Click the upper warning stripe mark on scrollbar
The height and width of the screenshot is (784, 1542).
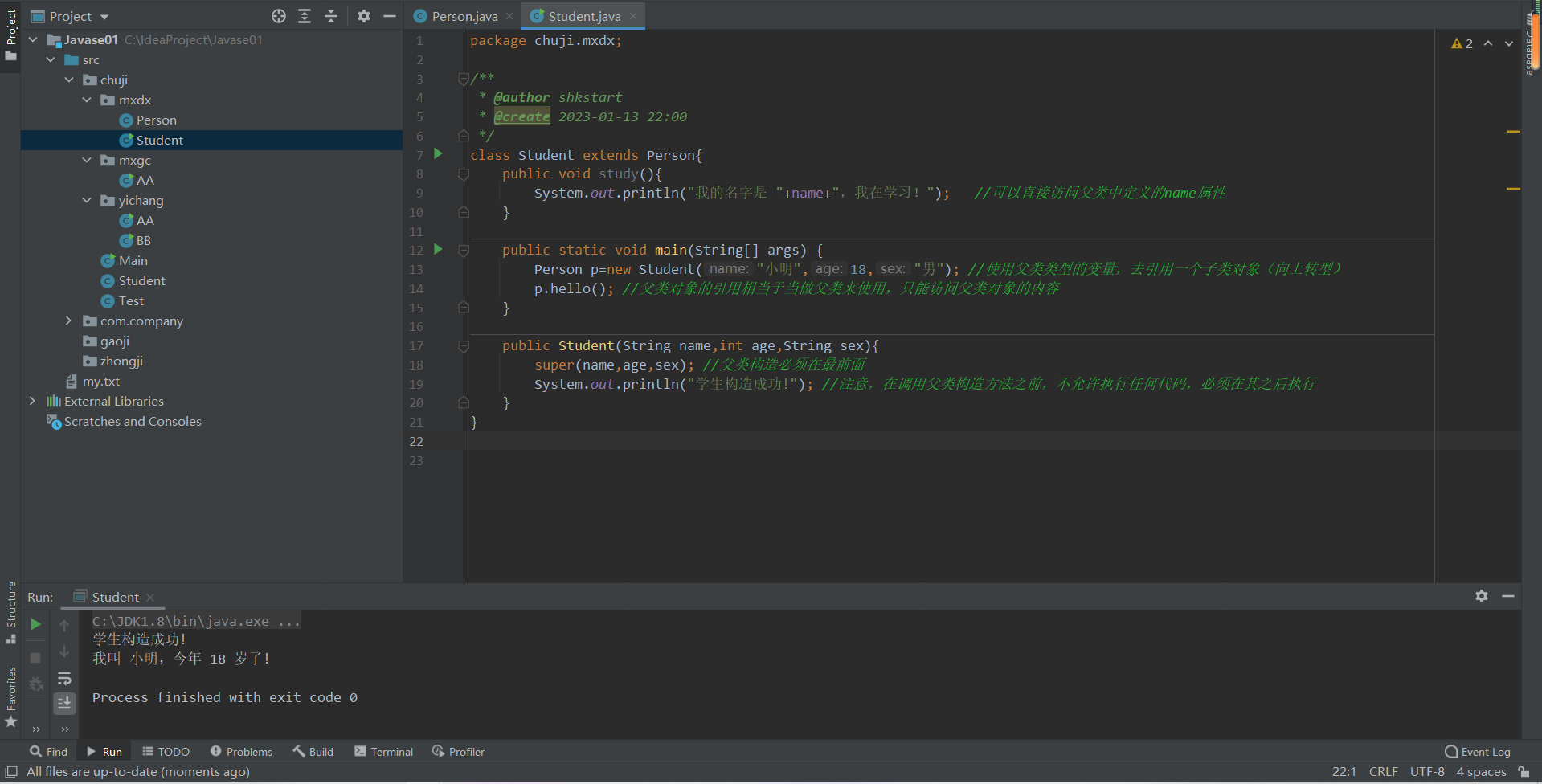(1513, 131)
